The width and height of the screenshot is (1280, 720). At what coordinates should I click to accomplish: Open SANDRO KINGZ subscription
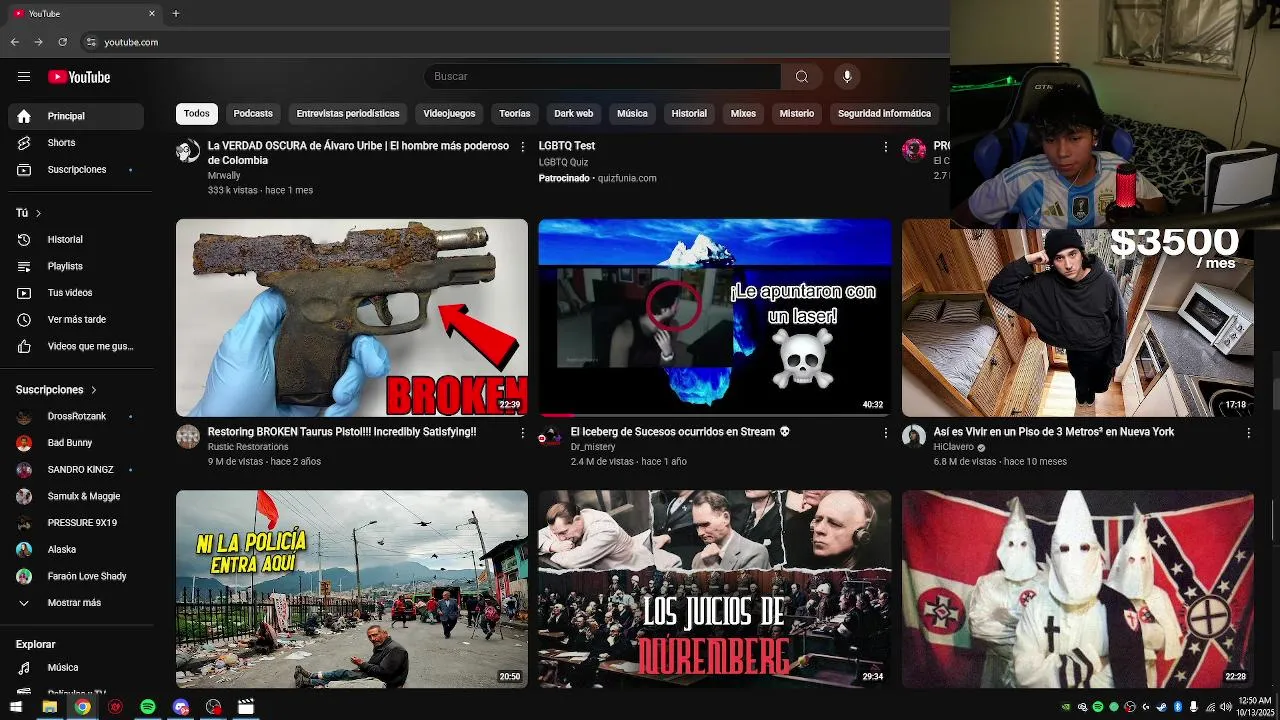click(76, 470)
